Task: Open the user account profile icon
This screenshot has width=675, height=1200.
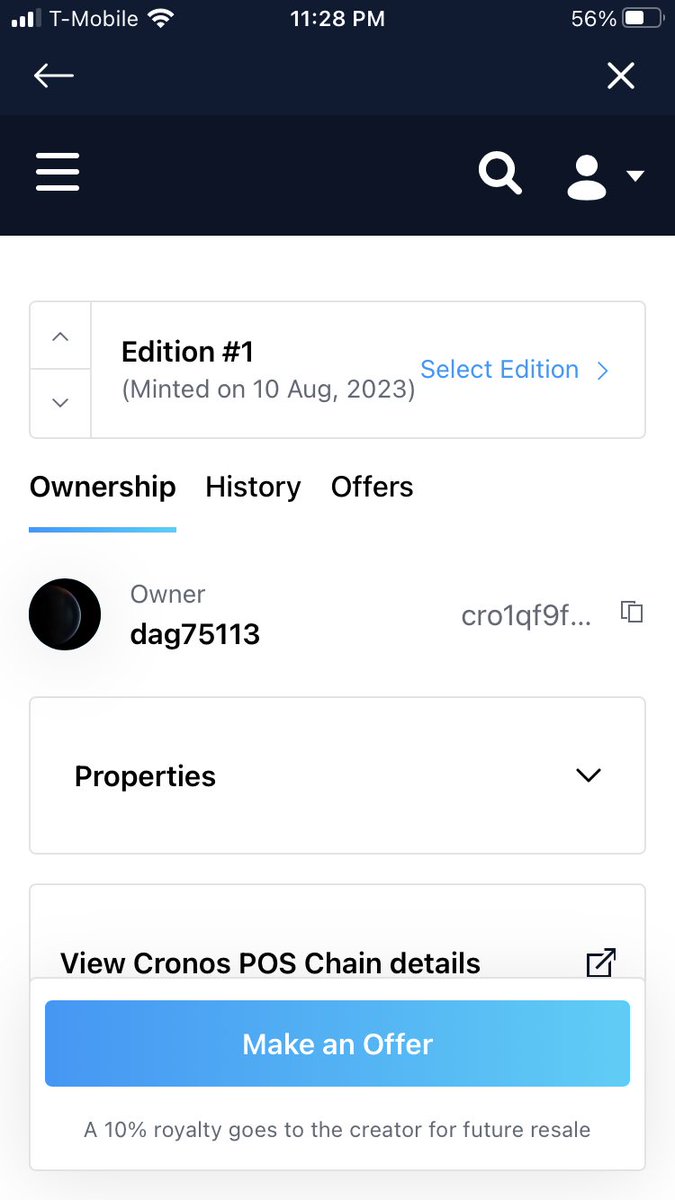Action: [x=587, y=176]
